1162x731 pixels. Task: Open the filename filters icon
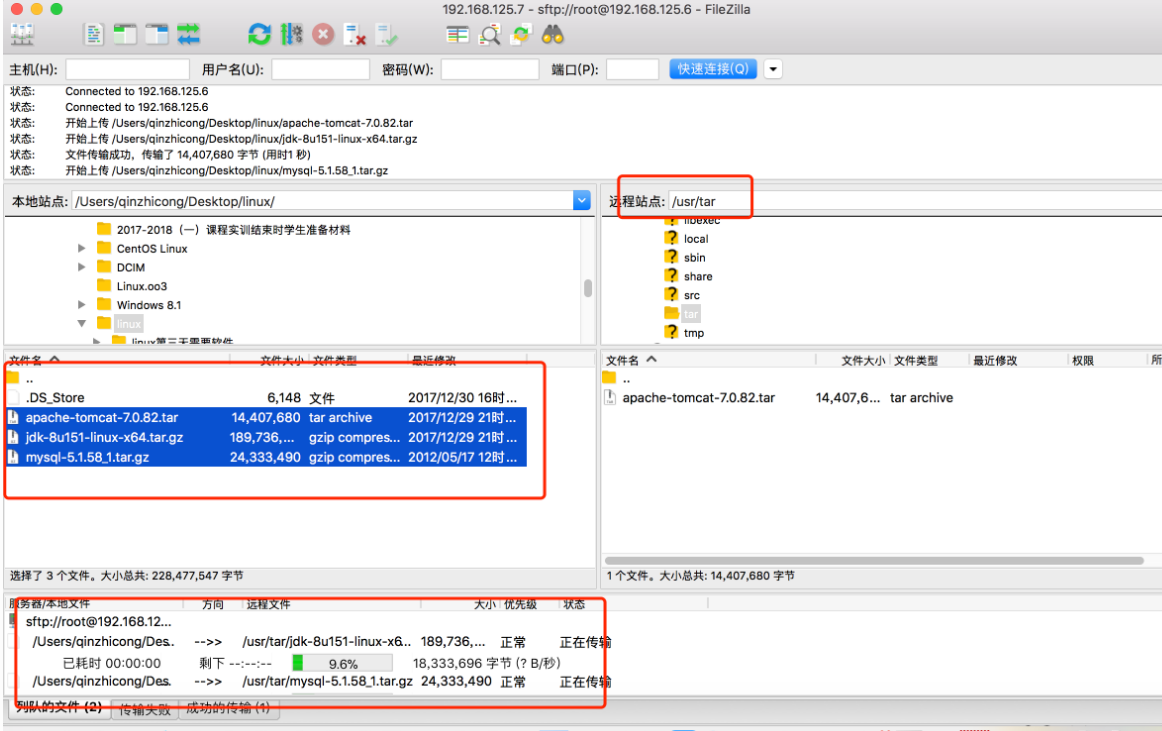(x=458, y=35)
